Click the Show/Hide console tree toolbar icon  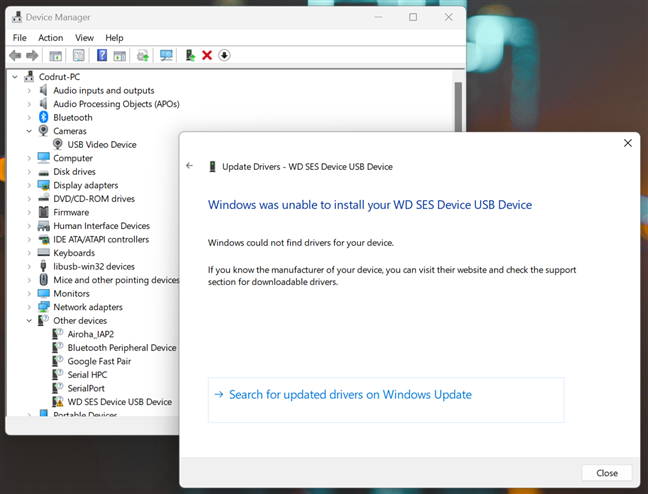click(55, 55)
